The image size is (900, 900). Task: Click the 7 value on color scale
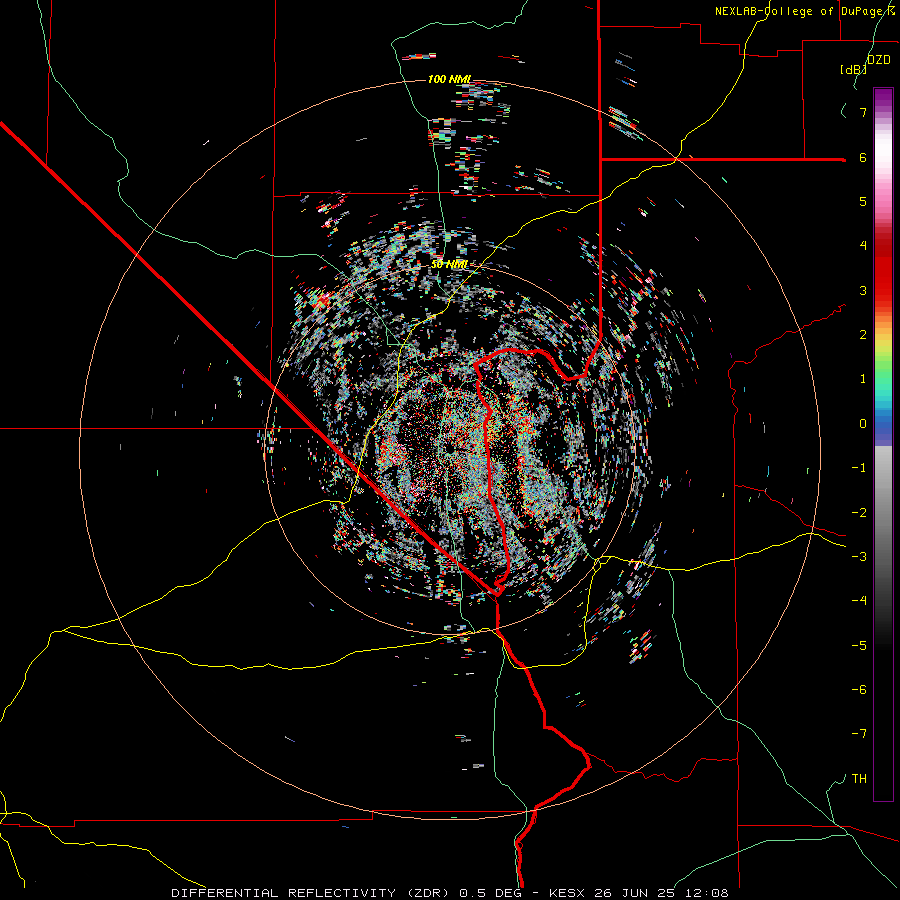[x=863, y=112]
